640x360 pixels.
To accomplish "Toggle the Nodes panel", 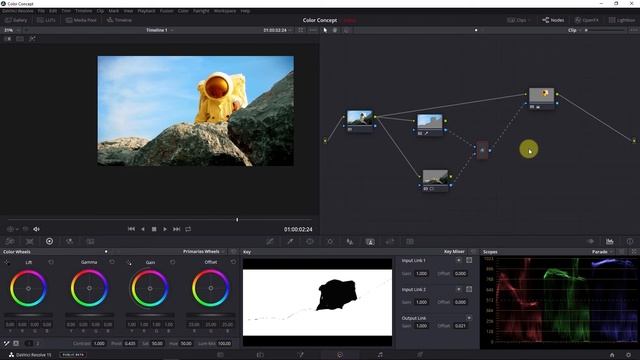I will click(553, 20).
